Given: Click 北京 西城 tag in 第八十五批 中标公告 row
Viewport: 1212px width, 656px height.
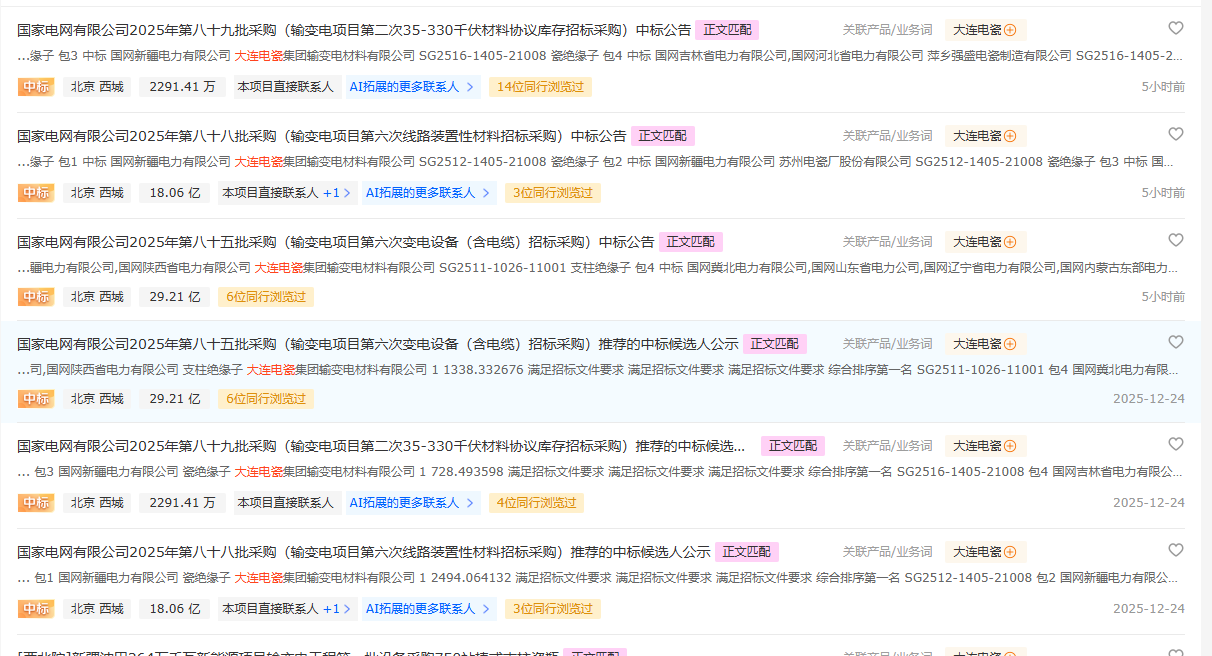Looking at the screenshot, I should (97, 297).
